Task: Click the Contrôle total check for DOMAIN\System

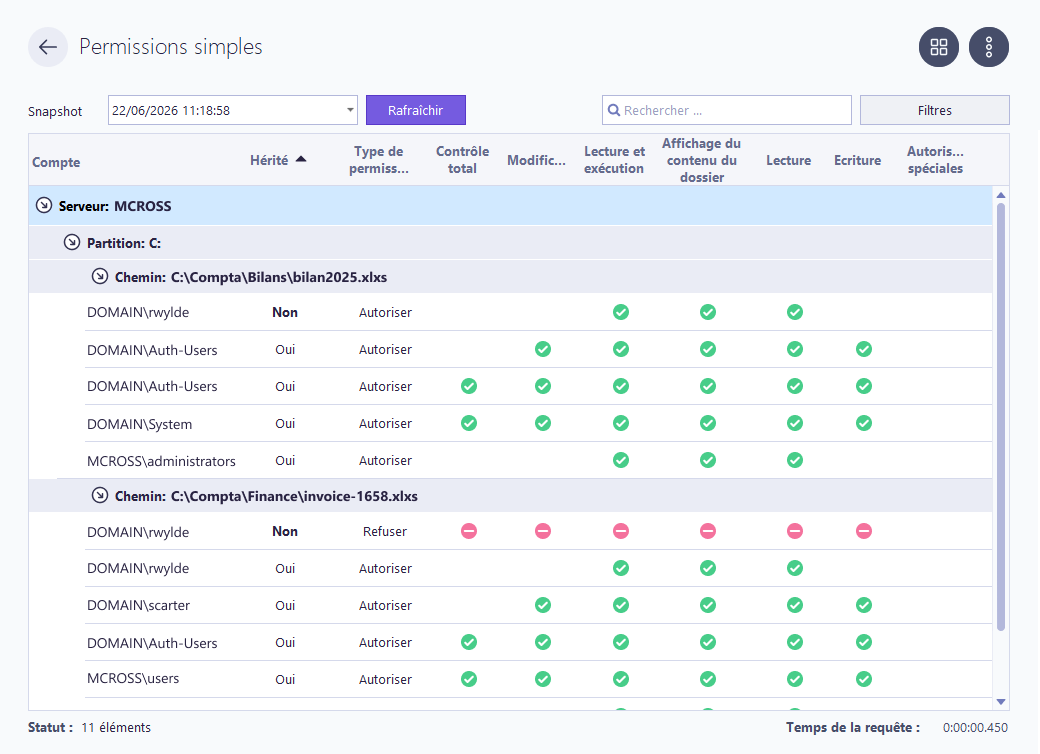Action: point(469,423)
